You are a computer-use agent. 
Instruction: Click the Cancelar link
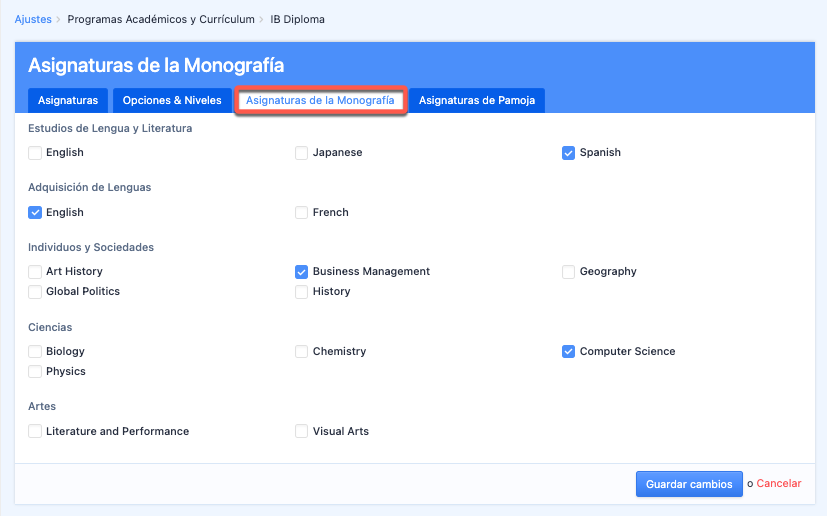[x=778, y=484]
